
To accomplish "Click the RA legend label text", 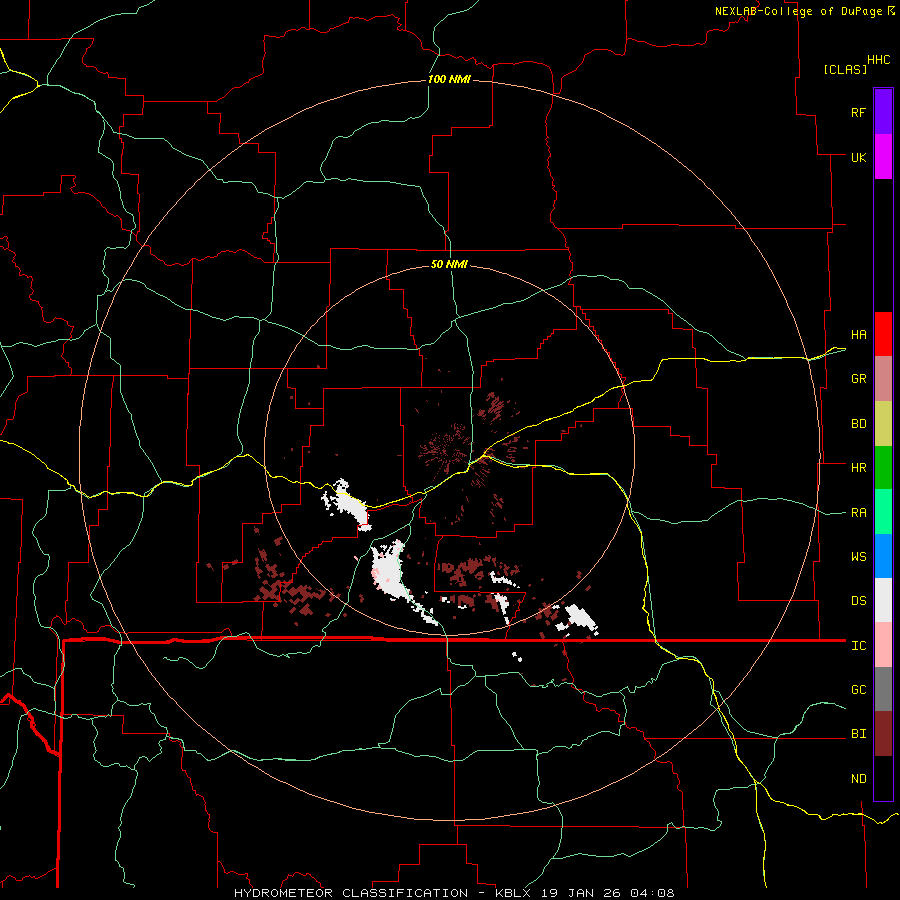I will pos(859,513).
